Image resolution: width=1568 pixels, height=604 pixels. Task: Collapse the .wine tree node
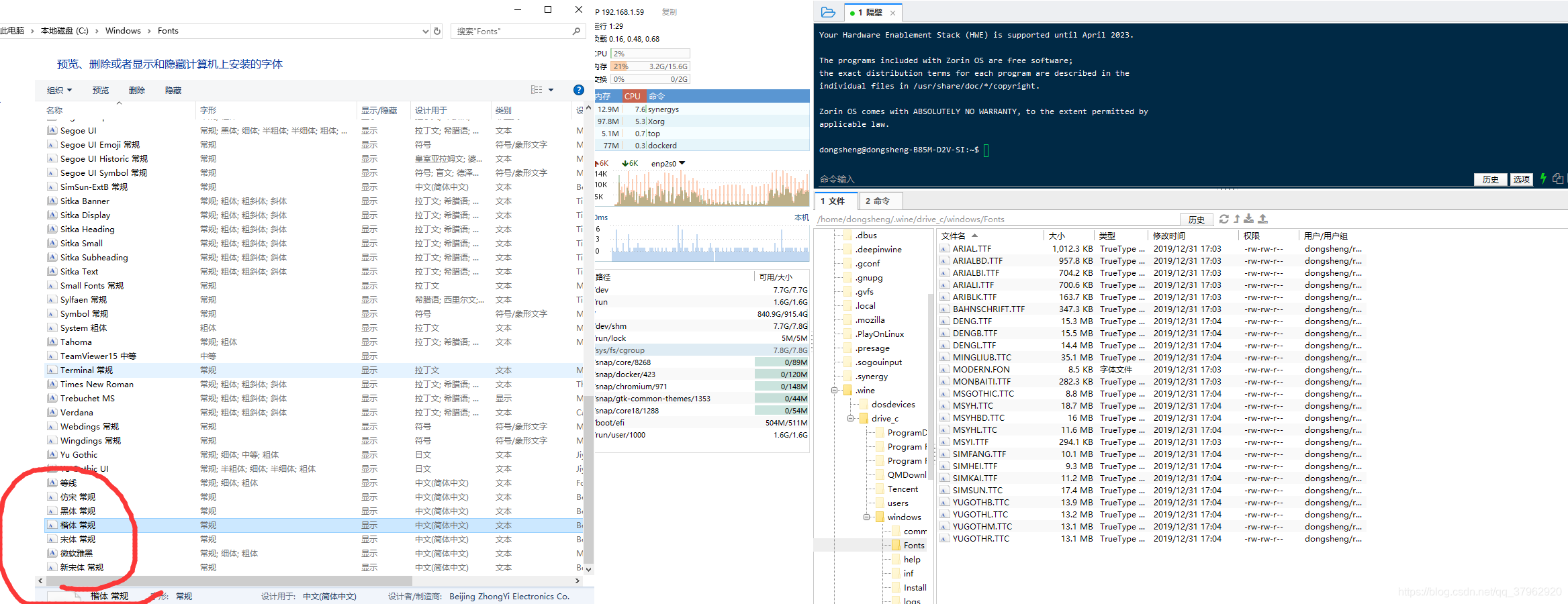(834, 390)
